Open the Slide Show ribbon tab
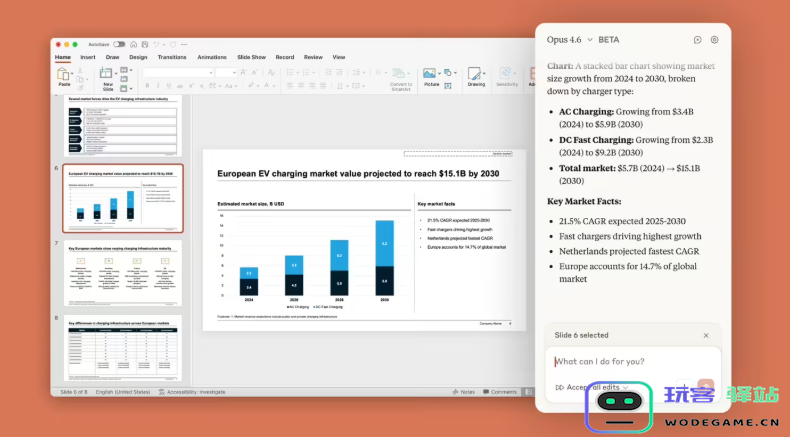Viewport: 790px width, 437px height. pyautogui.click(x=250, y=57)
